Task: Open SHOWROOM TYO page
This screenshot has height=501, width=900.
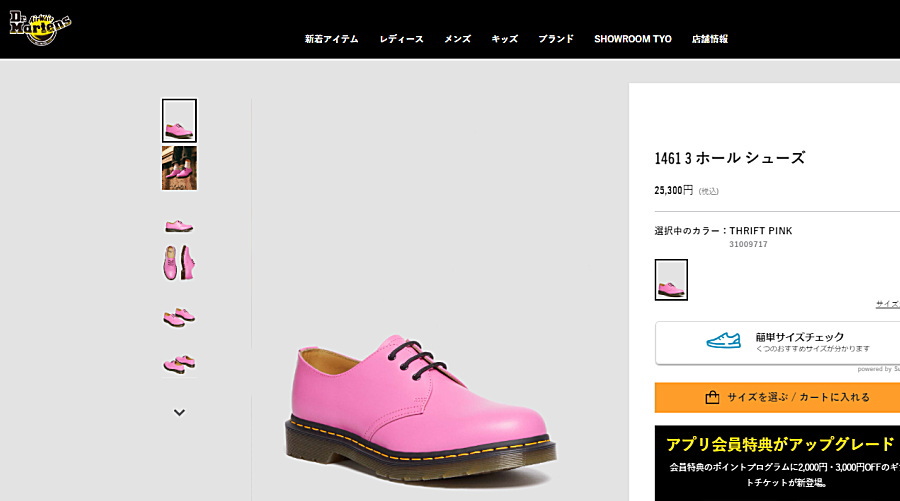Action: click(632, 39)
